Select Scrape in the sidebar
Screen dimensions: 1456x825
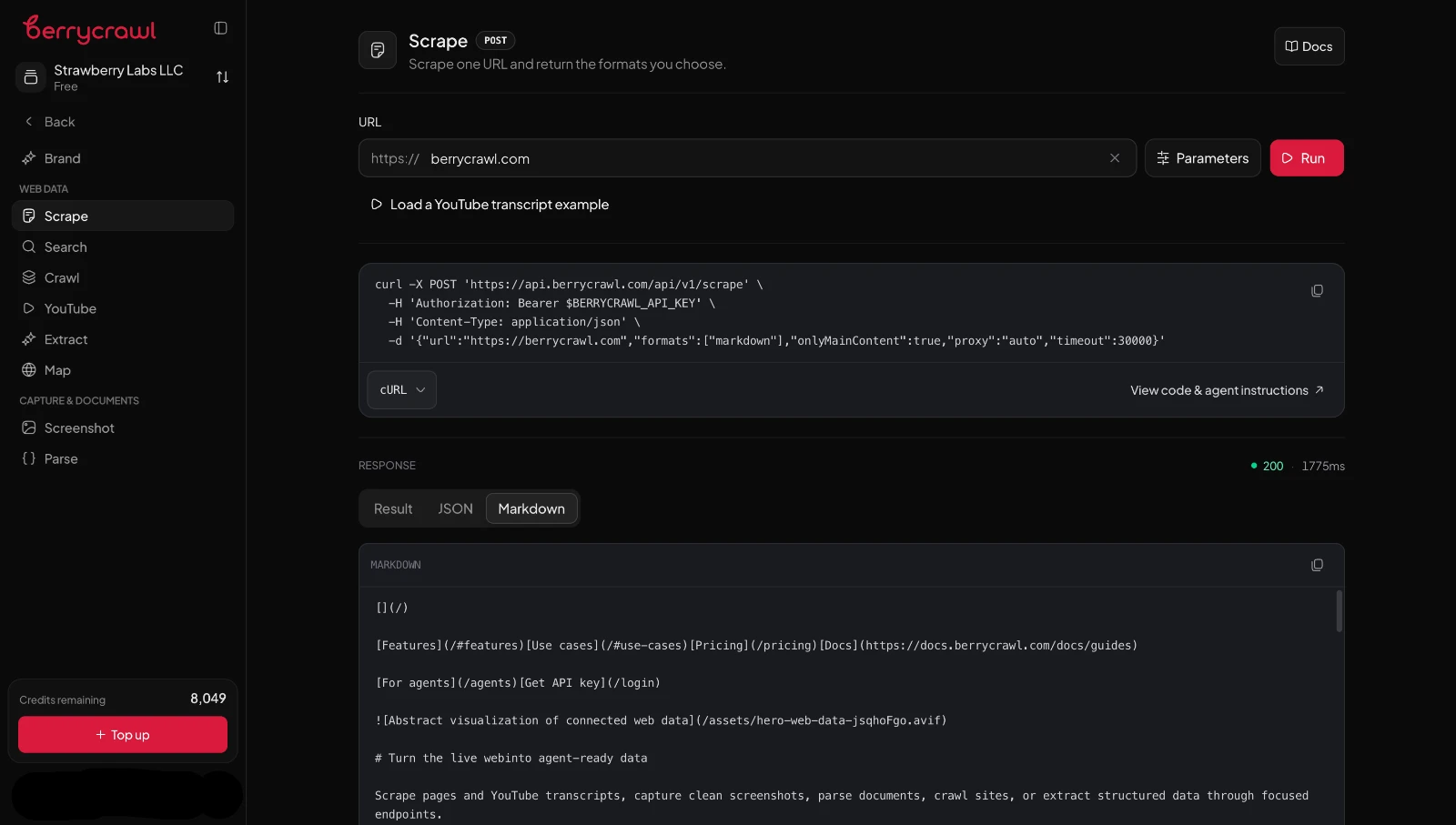click(123, 216)
